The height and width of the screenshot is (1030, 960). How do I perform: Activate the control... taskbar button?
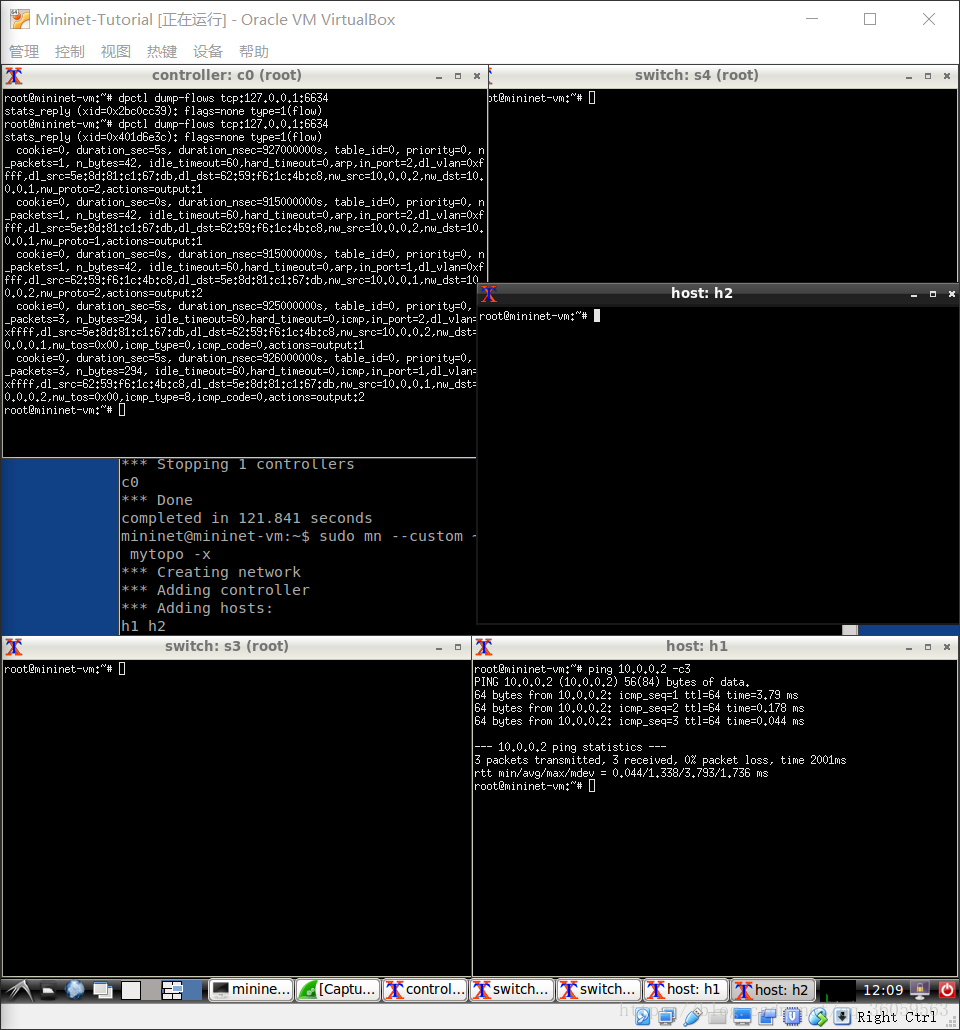[425, 990]
